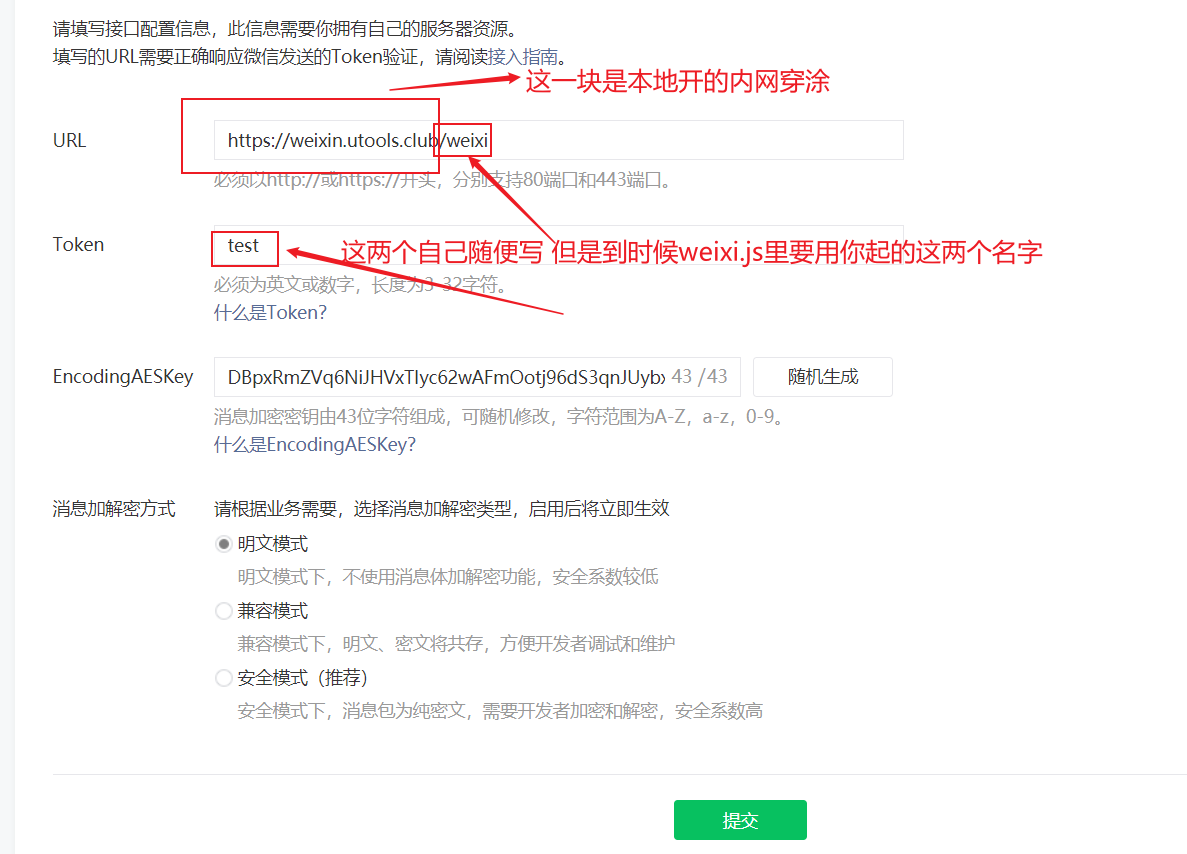Click 随机生成 to generate a new key

click(x=822, y=376)
